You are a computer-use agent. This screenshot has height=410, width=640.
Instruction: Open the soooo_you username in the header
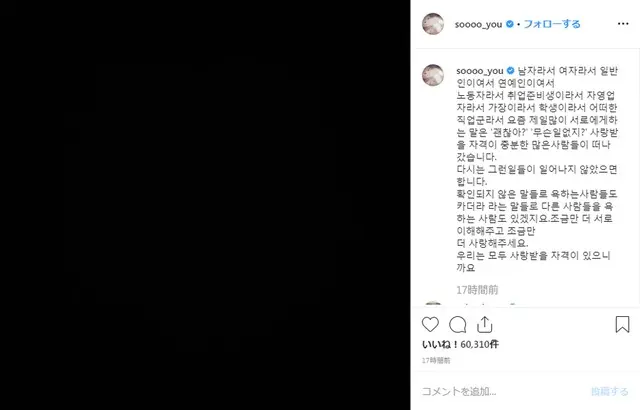pos(478,24)
